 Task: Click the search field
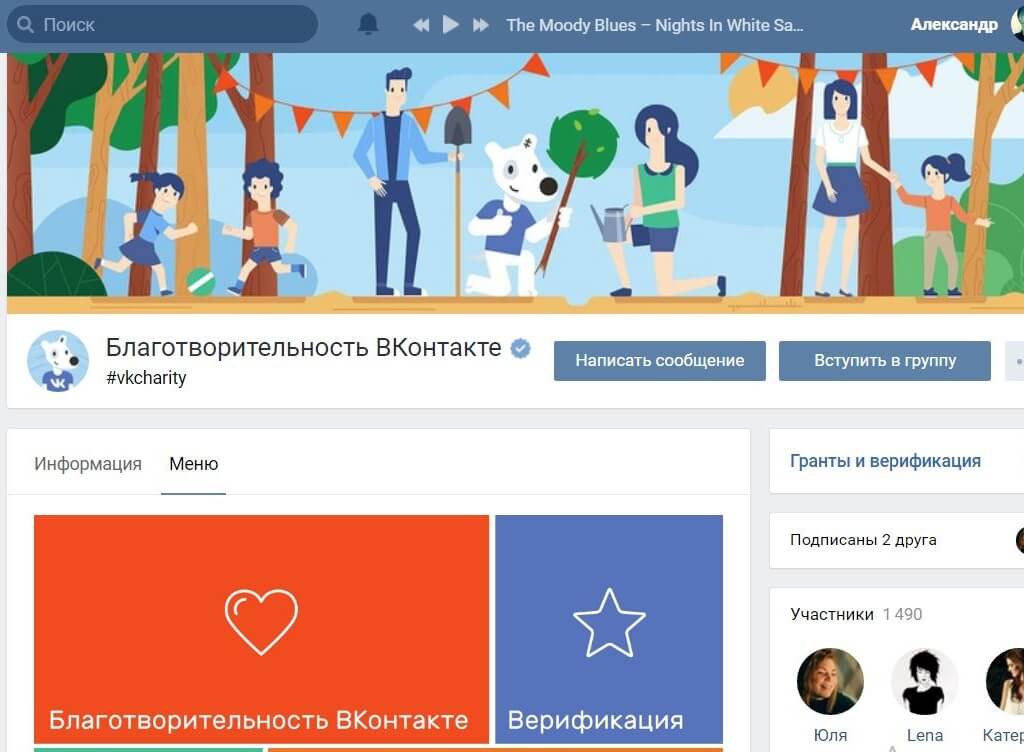pos(162,25)
